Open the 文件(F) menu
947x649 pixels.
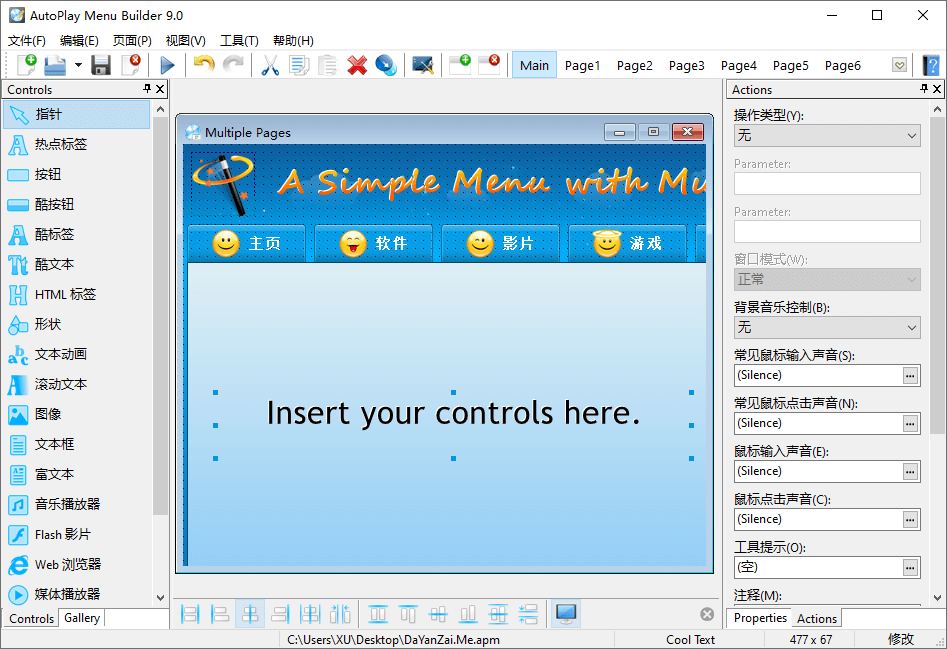27,40
